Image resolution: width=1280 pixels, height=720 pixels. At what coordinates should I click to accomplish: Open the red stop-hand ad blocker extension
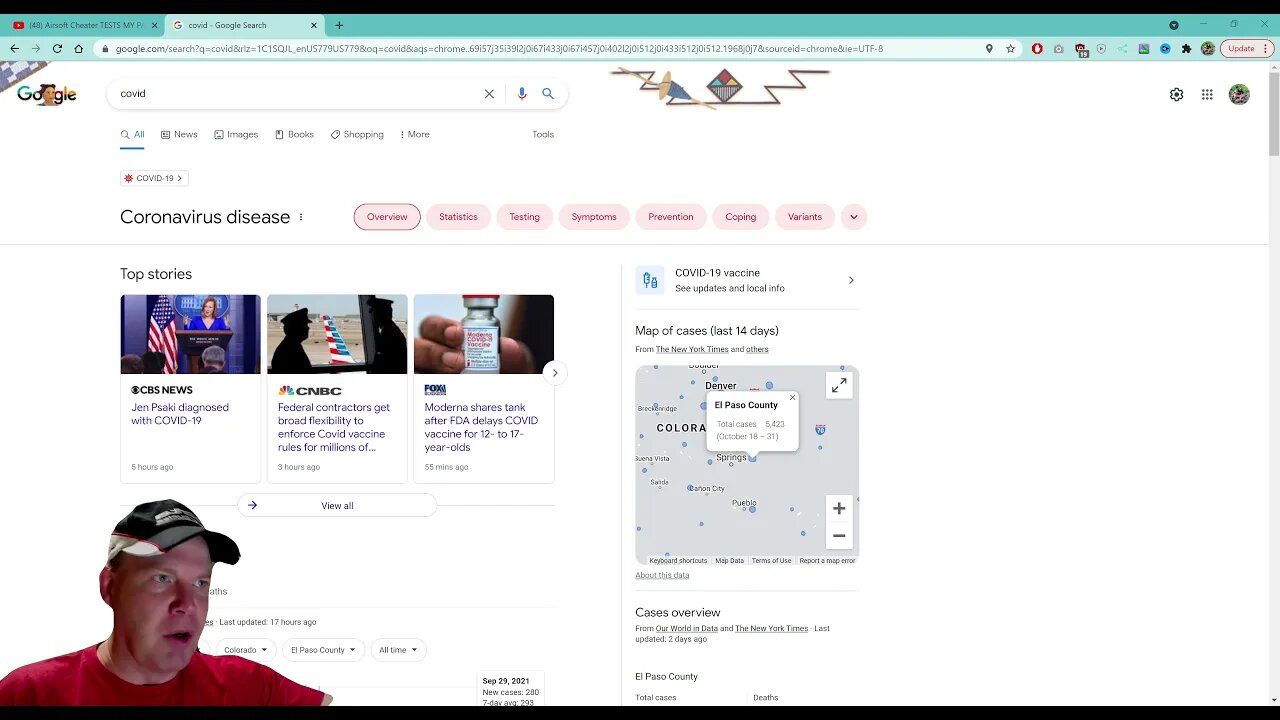click(1037, 48)
